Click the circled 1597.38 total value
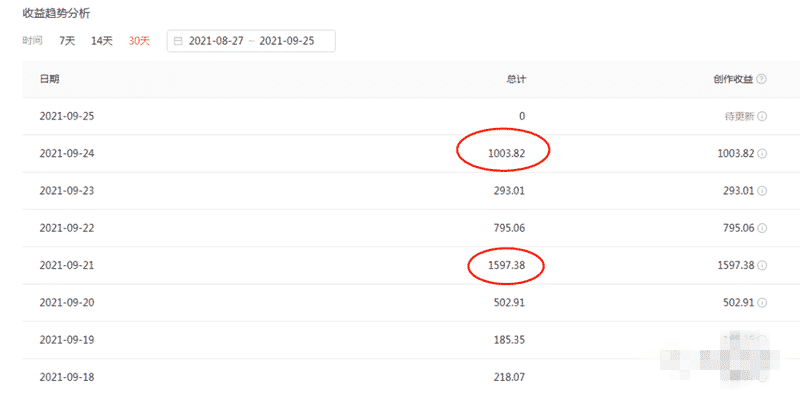 point(506,265)
